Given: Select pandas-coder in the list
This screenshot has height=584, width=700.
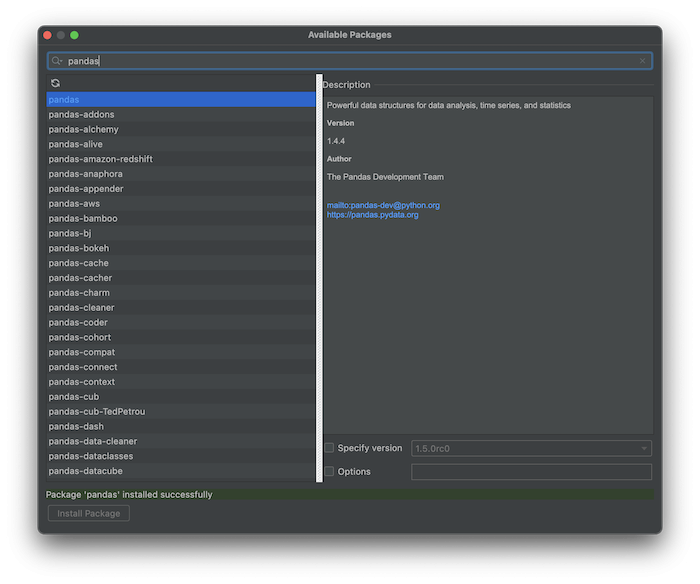Looking at the screenshot, I should (x=181, y=322).
